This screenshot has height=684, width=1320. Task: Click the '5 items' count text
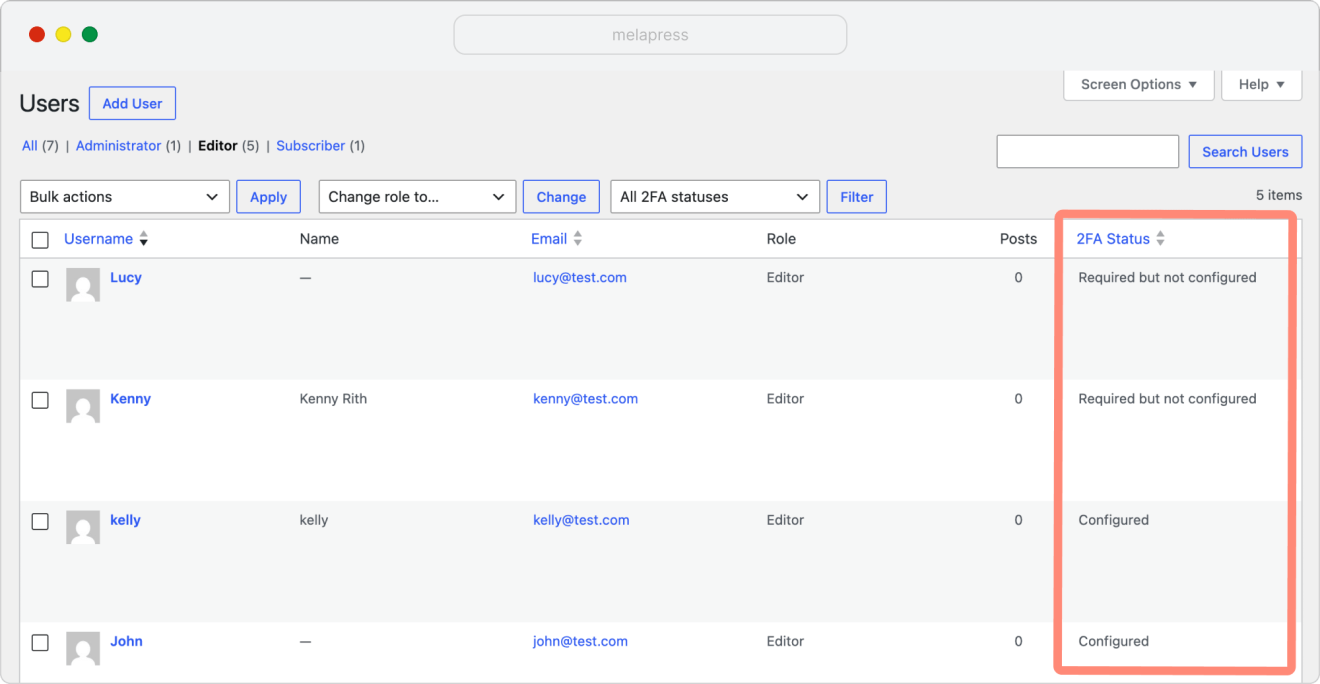click(1279, 195)
